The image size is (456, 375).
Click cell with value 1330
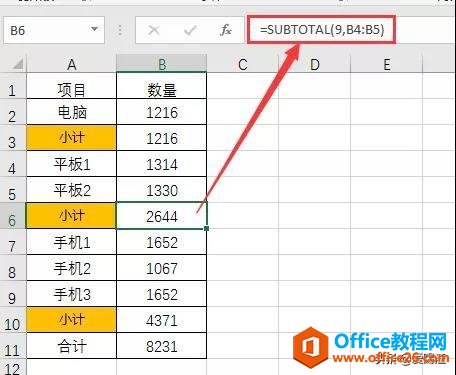[162, 190]
